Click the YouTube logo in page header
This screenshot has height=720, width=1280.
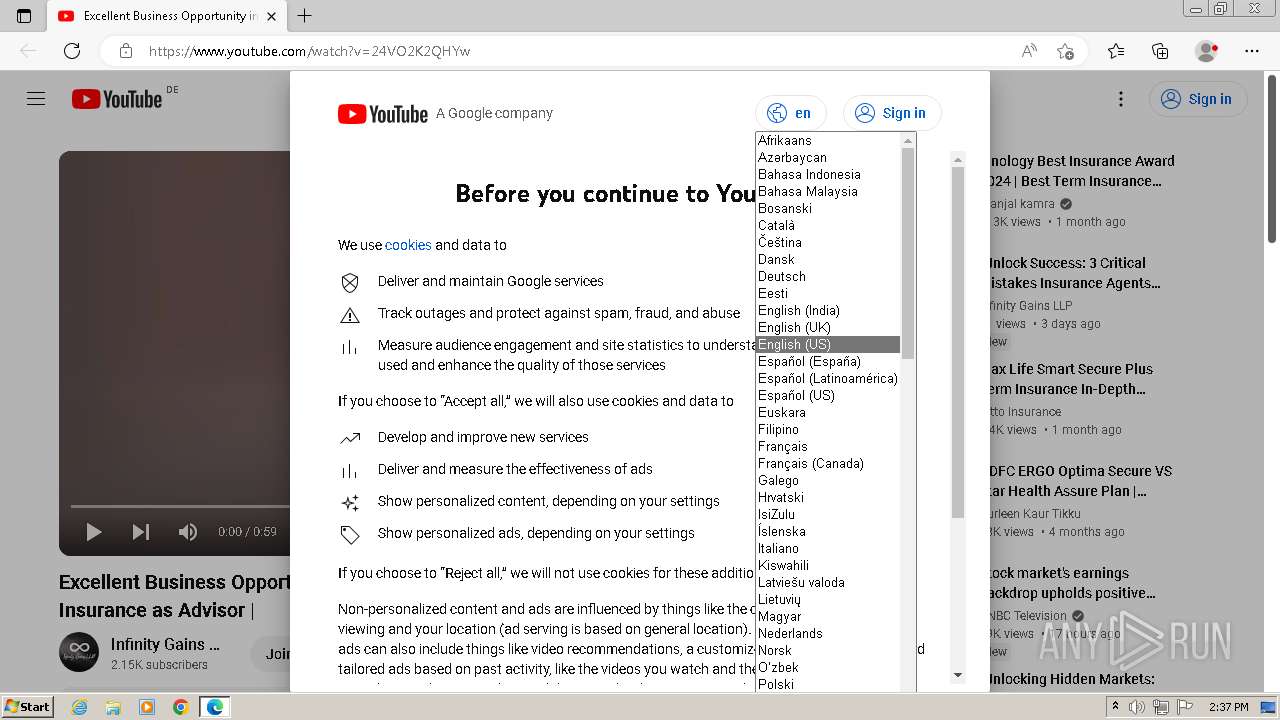[x=117, y=99]
